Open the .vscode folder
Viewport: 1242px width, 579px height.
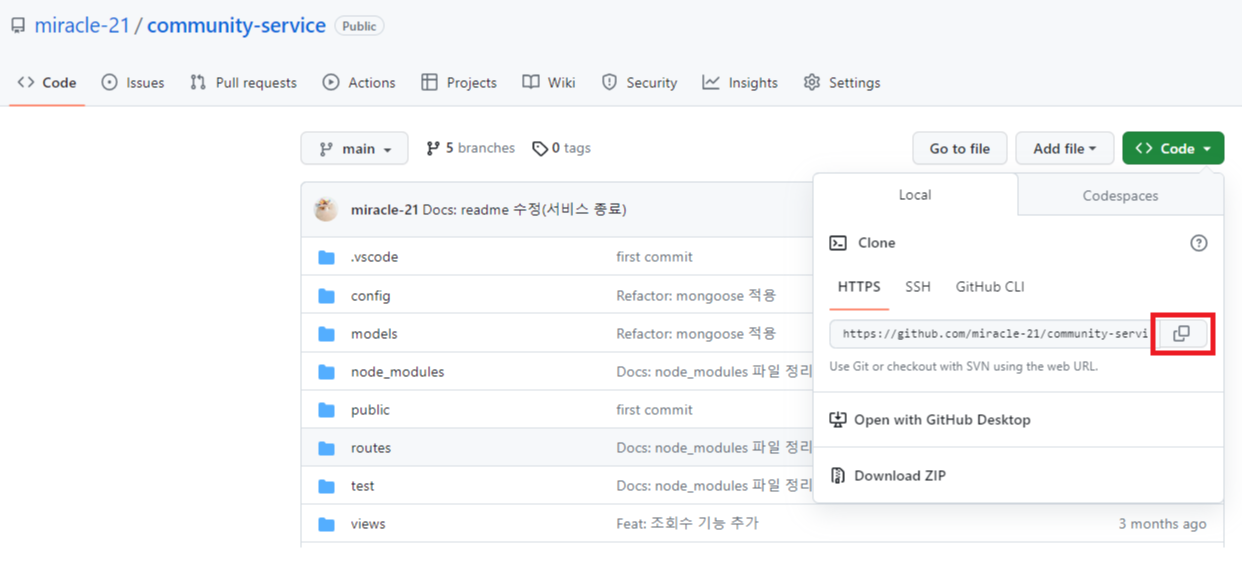(374, 257)
